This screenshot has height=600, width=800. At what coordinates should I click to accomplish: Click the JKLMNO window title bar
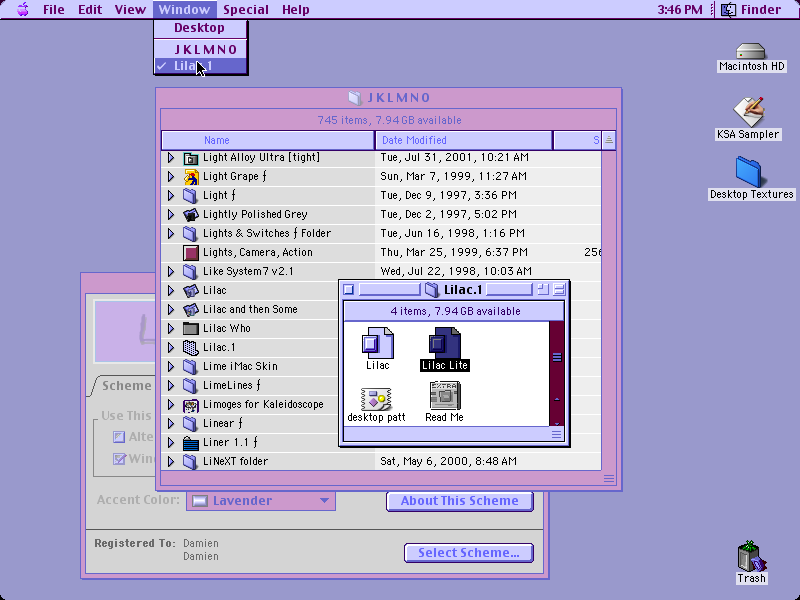tap(389, 97)
